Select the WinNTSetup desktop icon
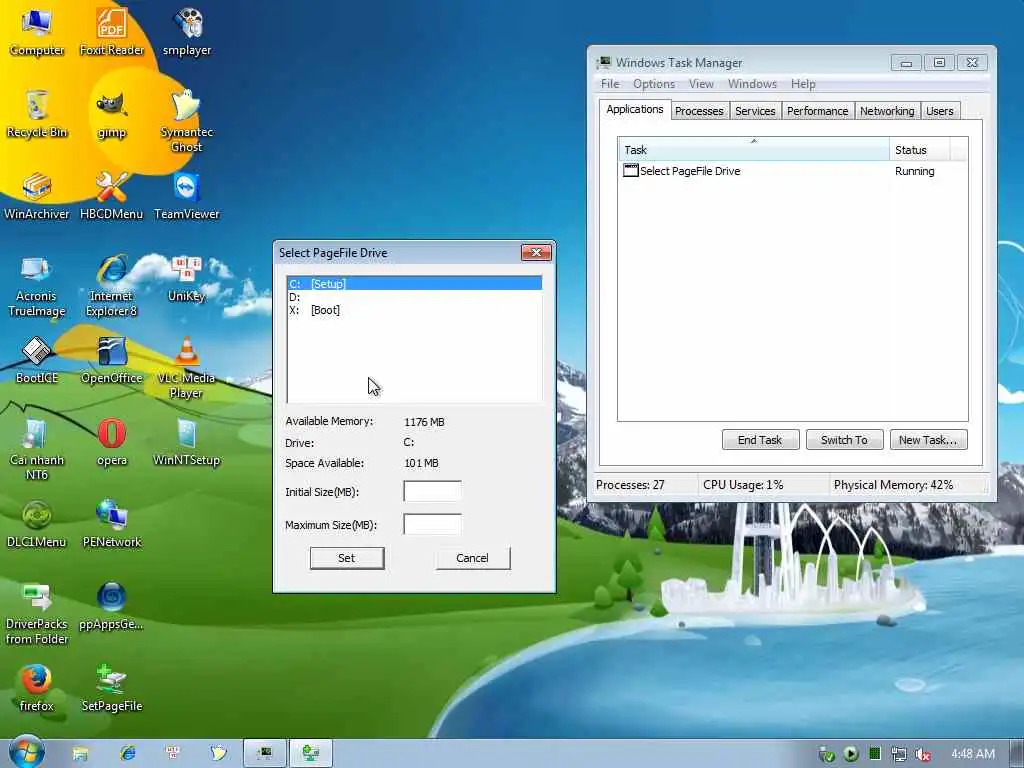The width and height of the screenshot is (1024, 768). pyautogui.click(x=187, y=443)
